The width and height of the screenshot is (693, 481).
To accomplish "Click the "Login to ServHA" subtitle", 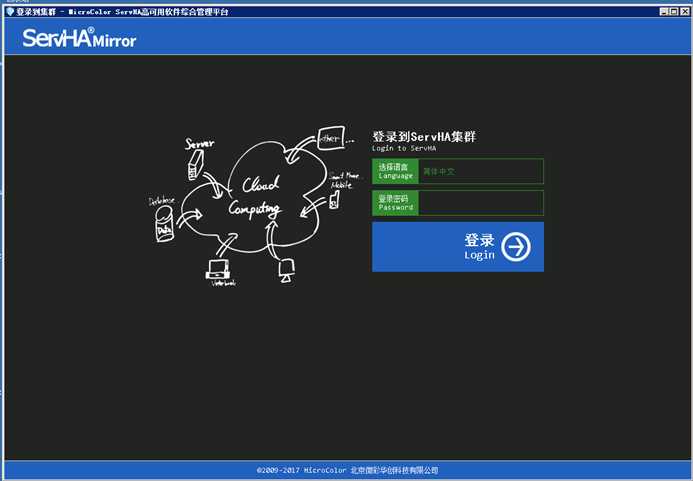I will pyautogui.click(x=404, y=148).
